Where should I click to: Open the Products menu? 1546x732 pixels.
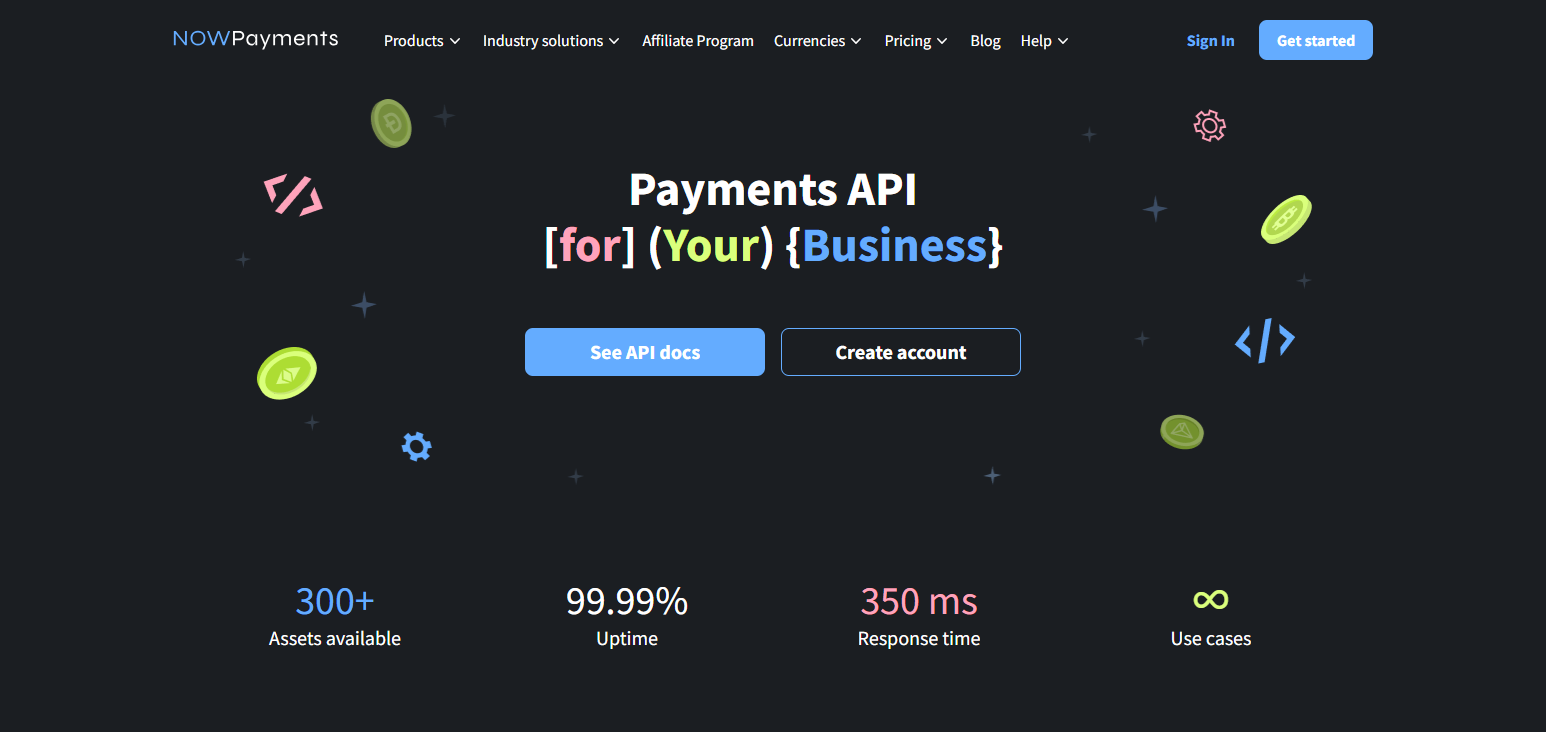pyautogui.click(x=422, y=41)
